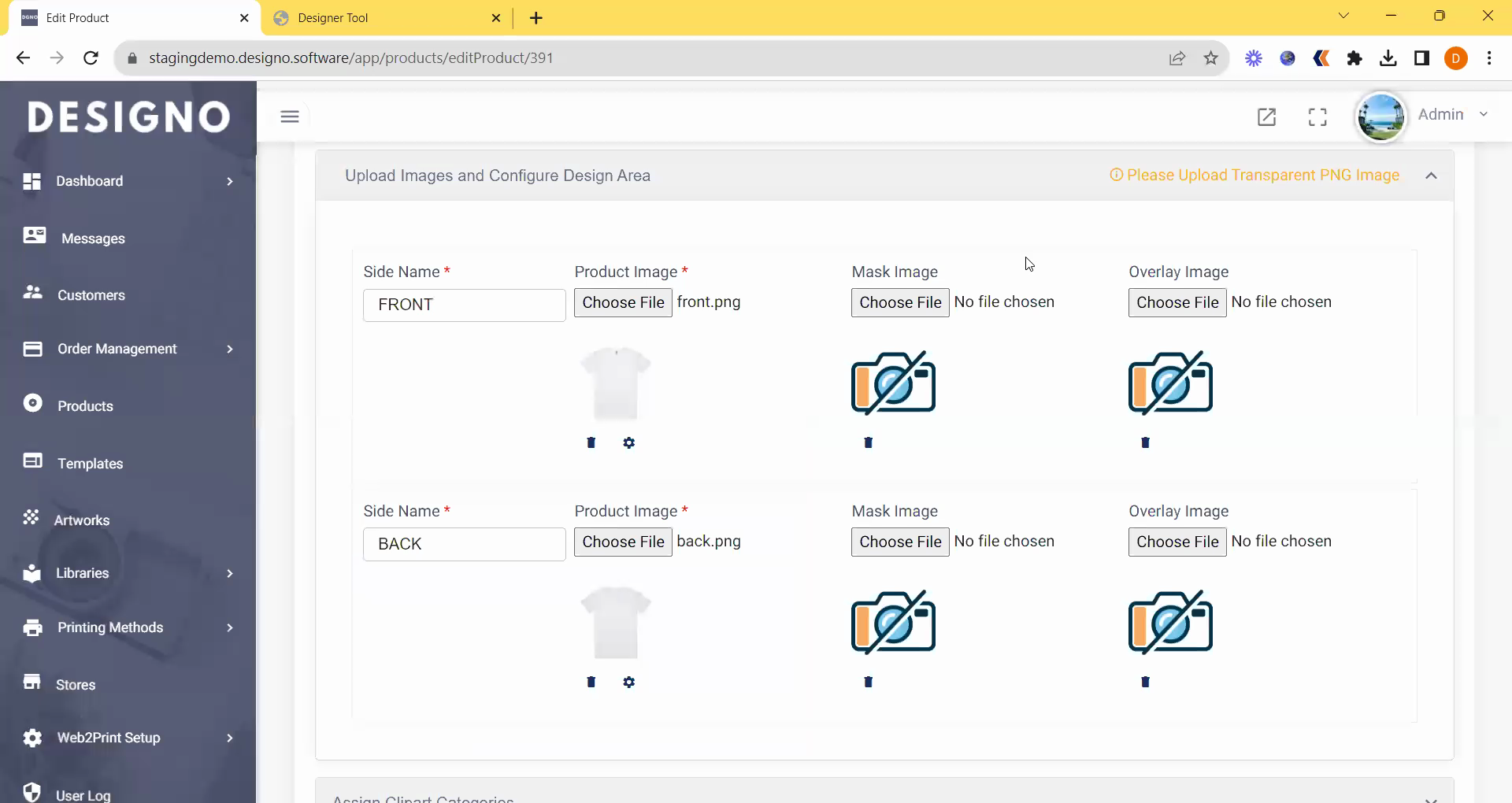This screenshot has width=1512, height=803.
Task: Enter fullscreen mode from the header
Action: click(x=1317, y=117)
